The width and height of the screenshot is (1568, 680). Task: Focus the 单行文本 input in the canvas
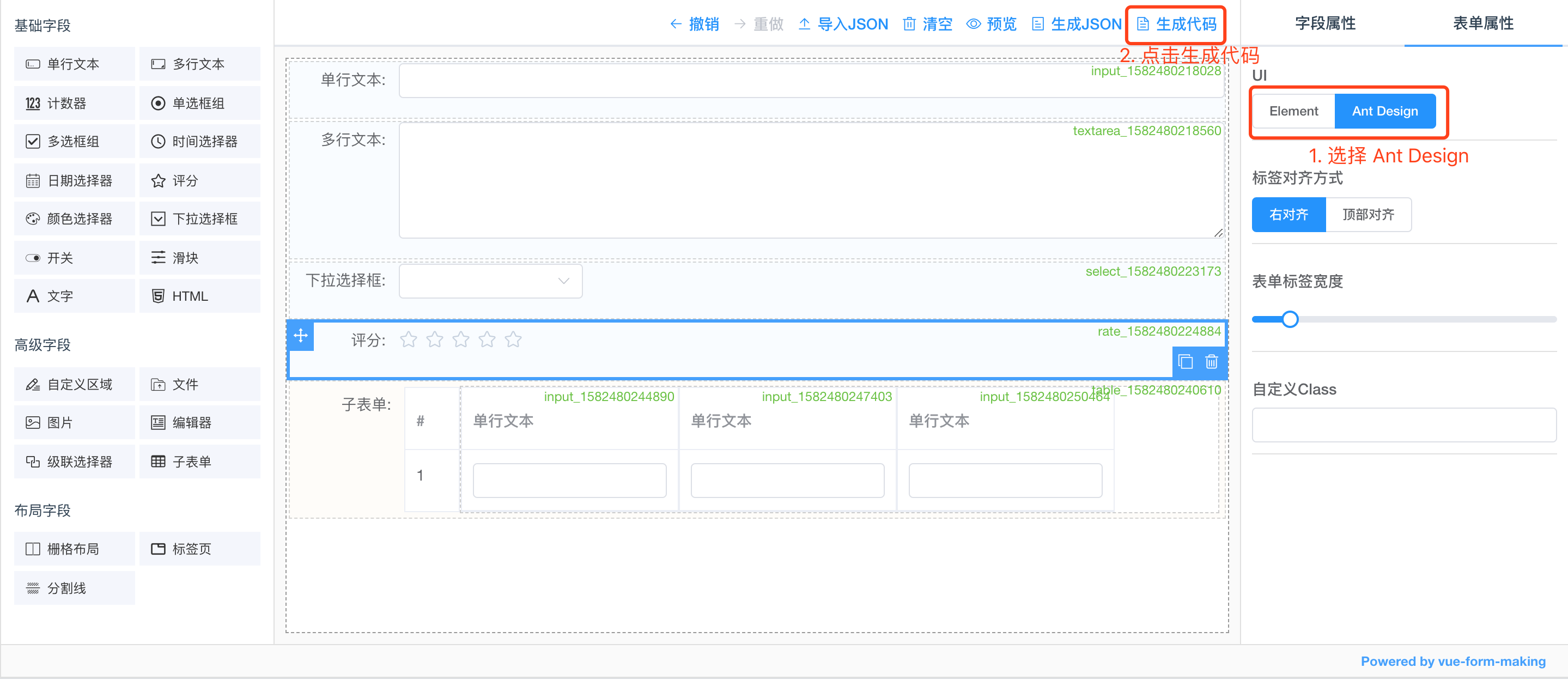point(811,80)
